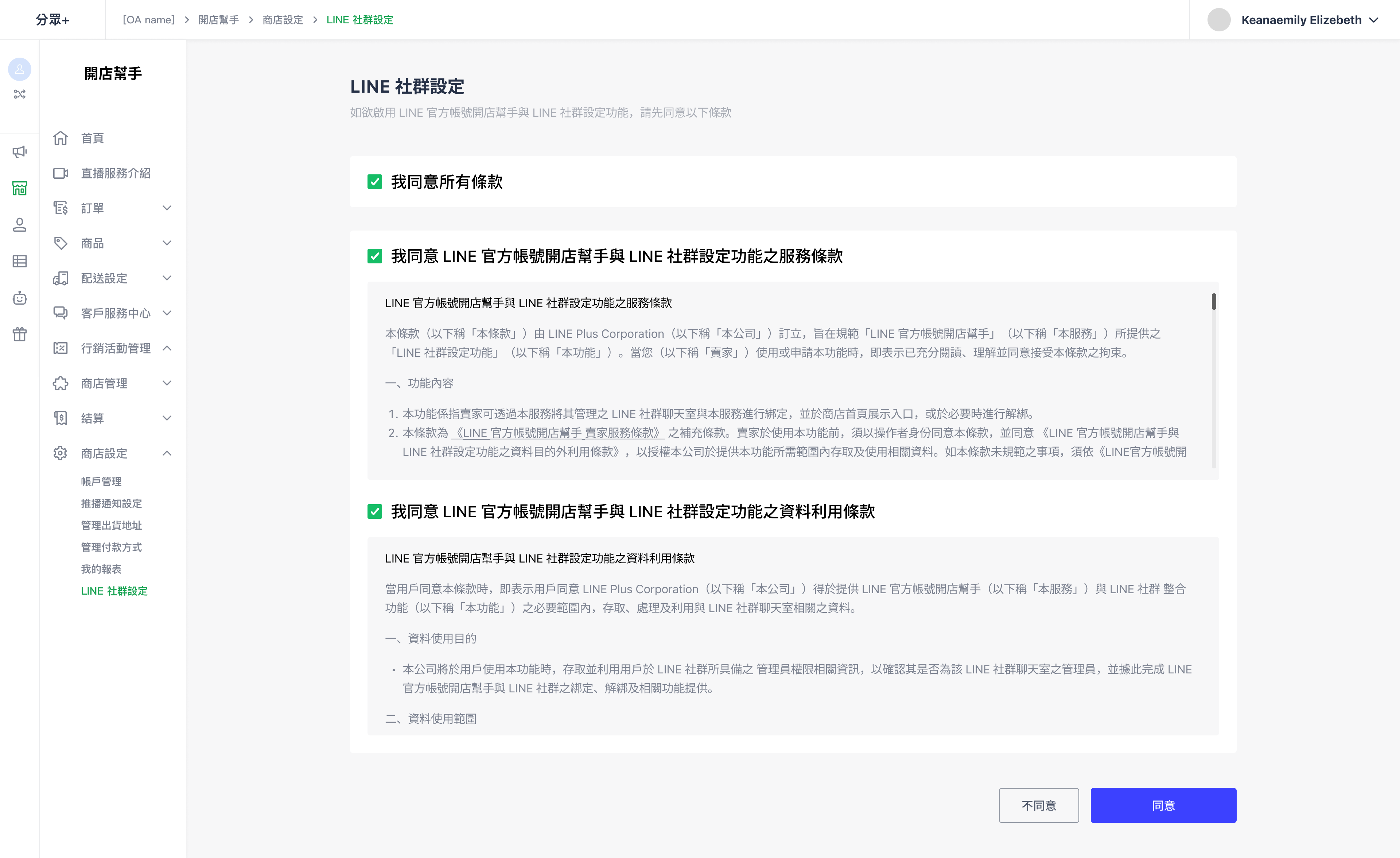1400x858 pixels.
Task: Toggle the 服務條款 agreement checkbox
Action: click(374, 256)
